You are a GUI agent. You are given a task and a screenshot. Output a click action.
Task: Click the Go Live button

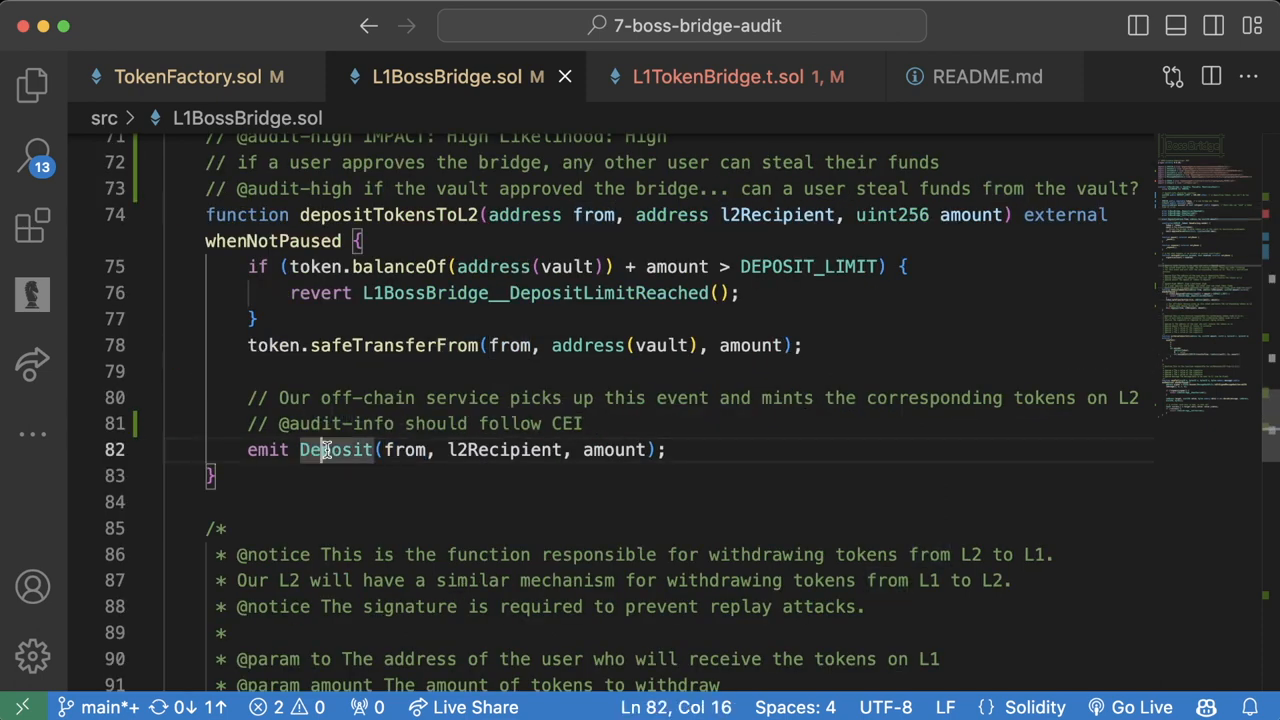[1141, 707]
